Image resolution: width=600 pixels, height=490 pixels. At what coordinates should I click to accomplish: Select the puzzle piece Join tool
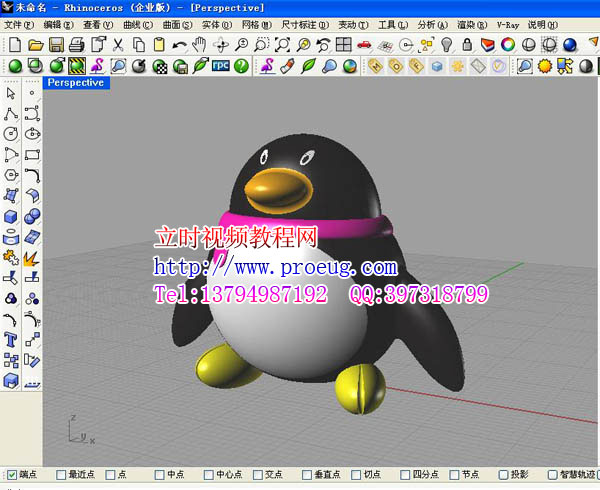(11, 257)
